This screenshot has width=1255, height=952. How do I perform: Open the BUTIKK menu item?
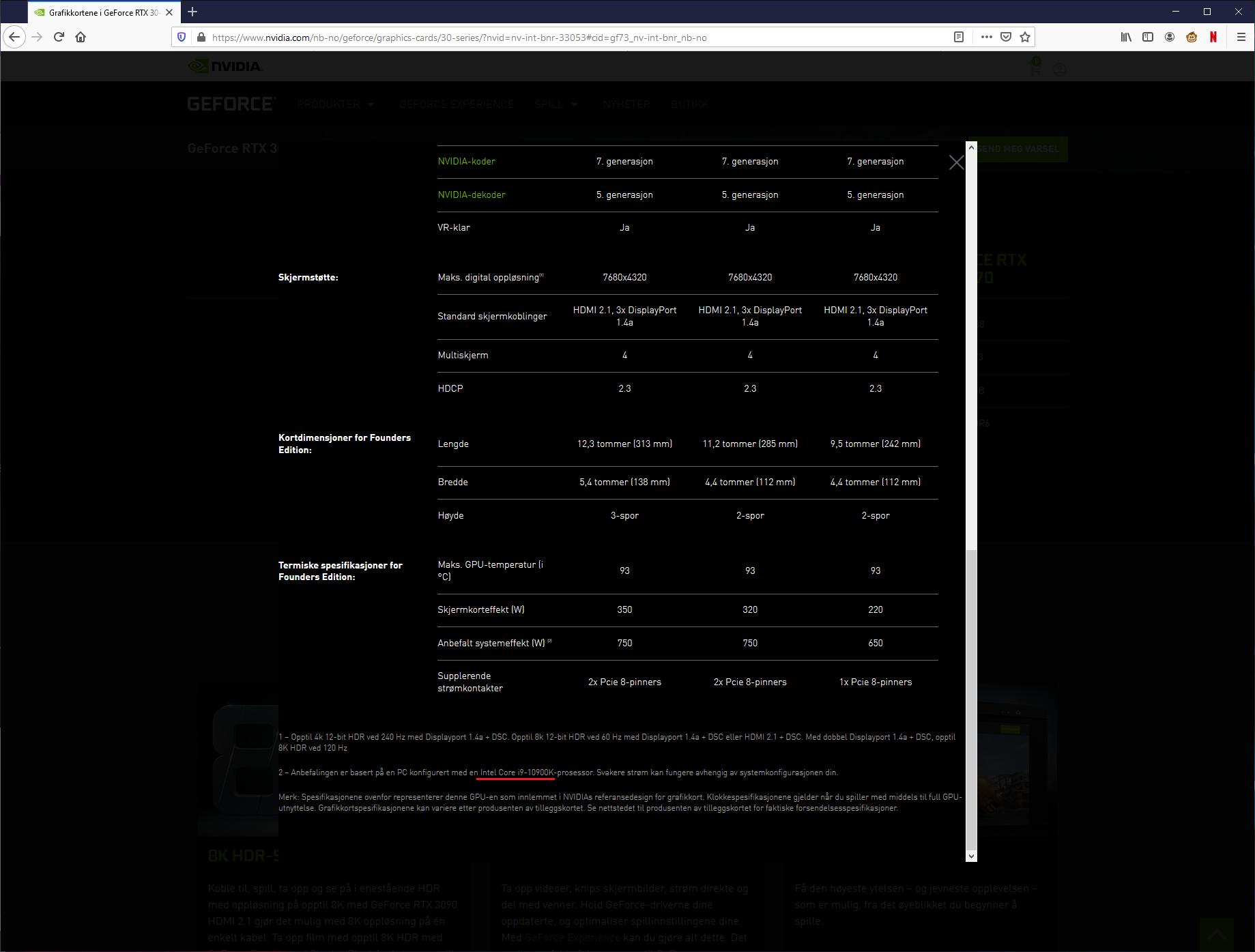[x=690, y=104]
